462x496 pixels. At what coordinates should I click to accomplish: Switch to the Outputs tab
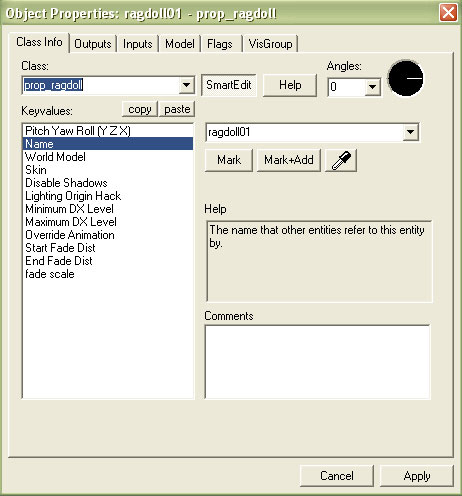[93, 44]
